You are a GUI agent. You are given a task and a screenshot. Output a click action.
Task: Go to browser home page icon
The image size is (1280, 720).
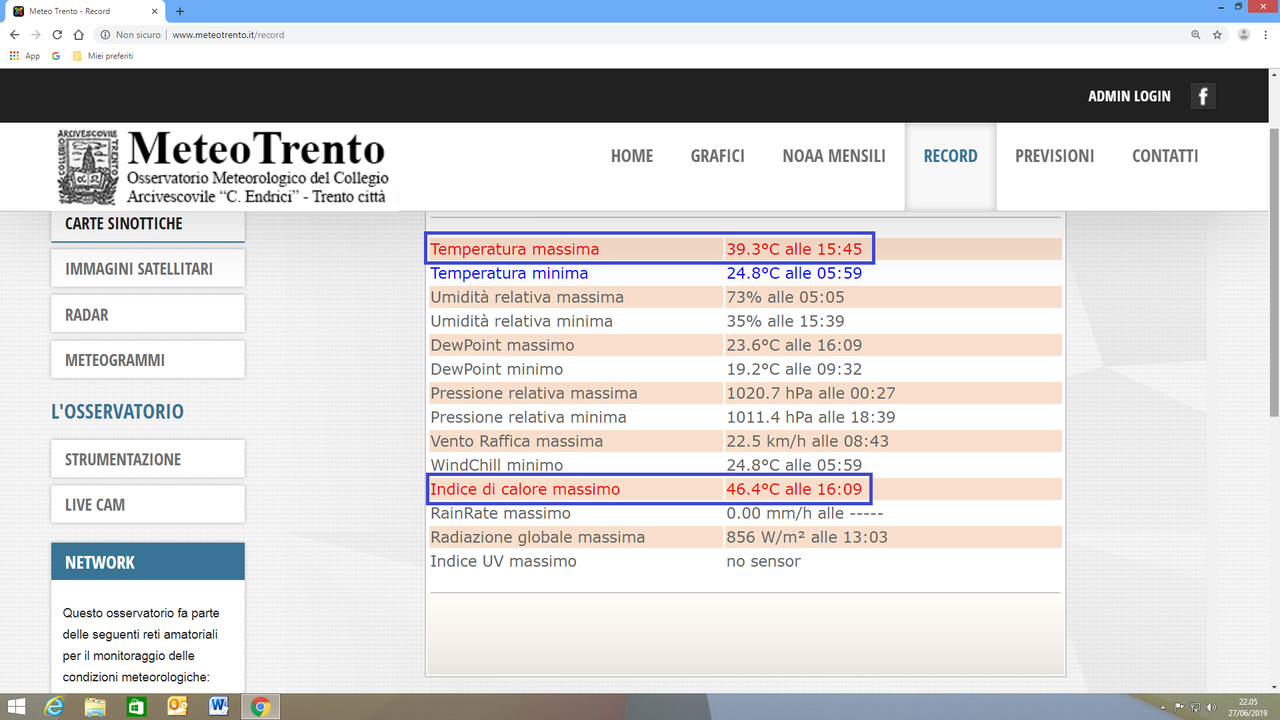click(x=78, y=34)
